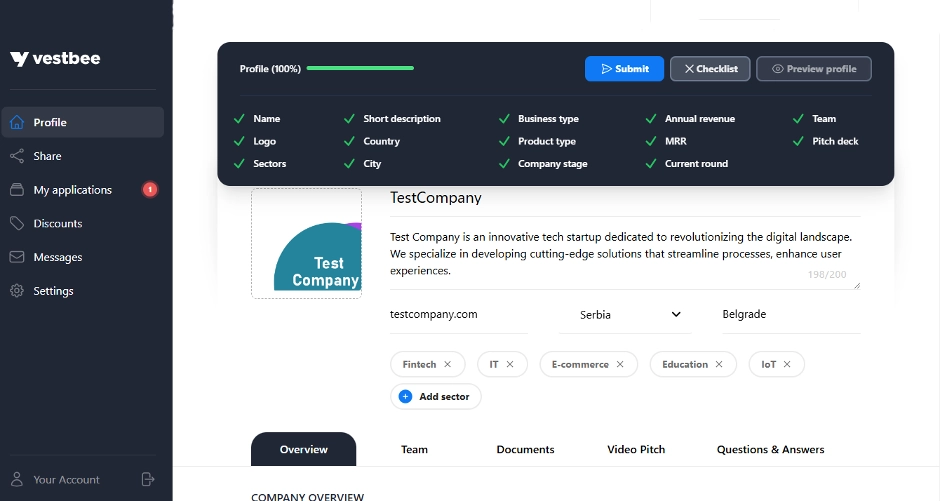Open the Video Pitch tab

tap(636, 449)
